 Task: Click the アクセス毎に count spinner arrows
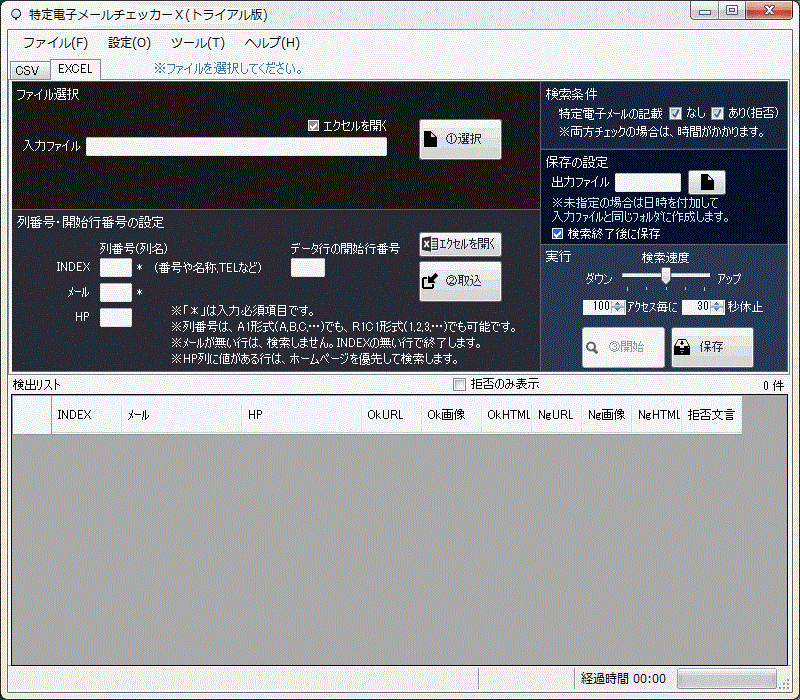click(x=618, y=307)
